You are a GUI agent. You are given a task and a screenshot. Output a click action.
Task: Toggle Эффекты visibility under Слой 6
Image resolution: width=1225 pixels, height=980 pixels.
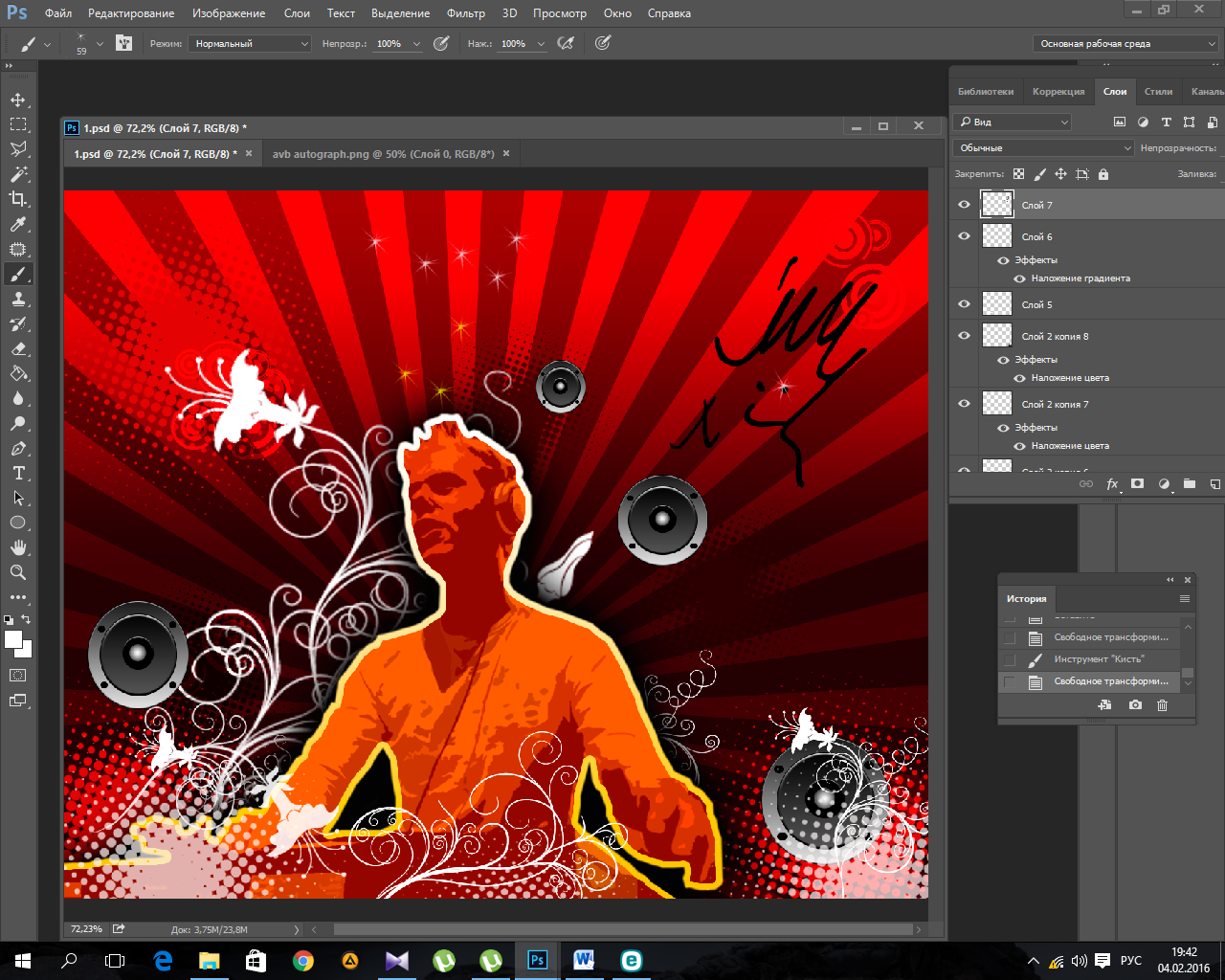pos(1003,260)
